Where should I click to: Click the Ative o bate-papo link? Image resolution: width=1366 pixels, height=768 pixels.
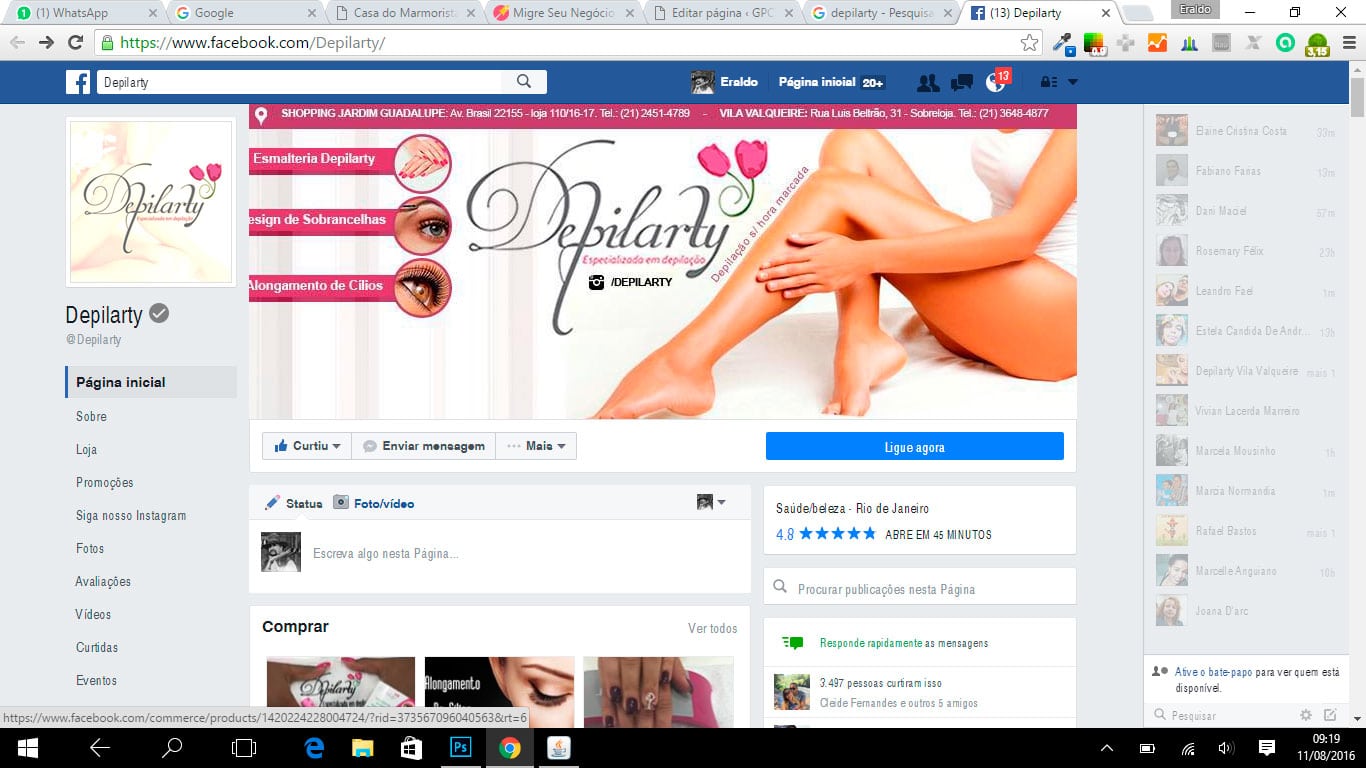click(1213, 672)
